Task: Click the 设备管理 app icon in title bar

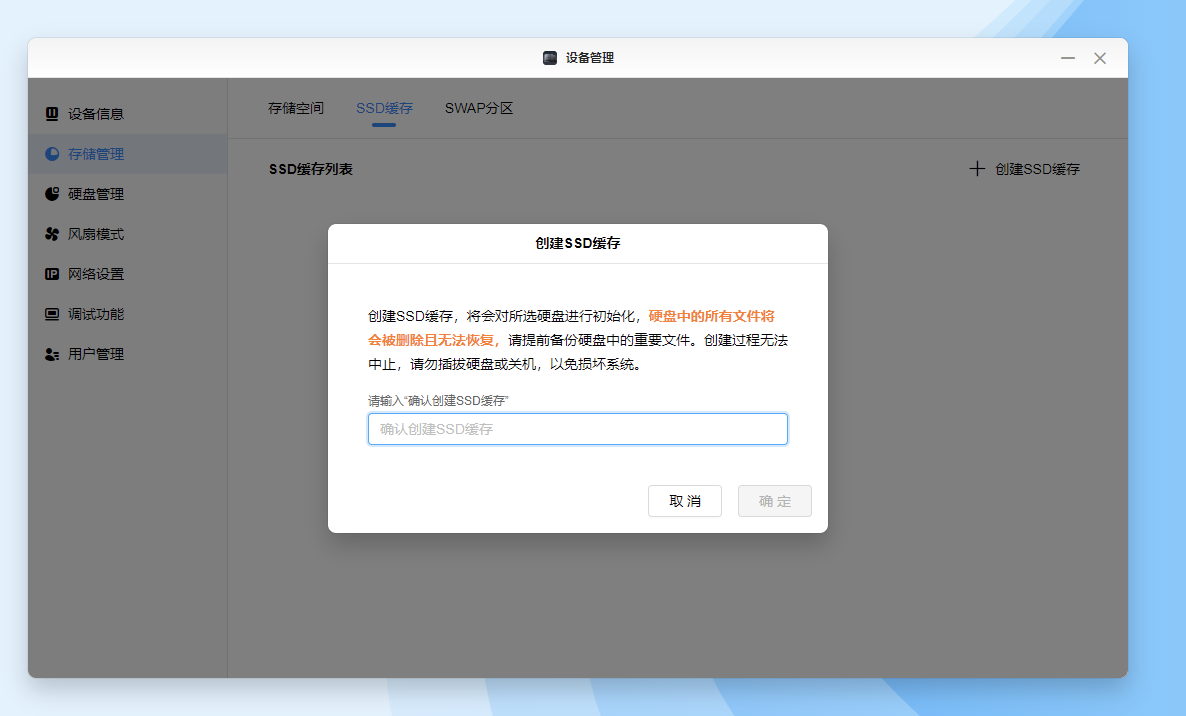Action: pyautogui.click(x=550, y=58)
